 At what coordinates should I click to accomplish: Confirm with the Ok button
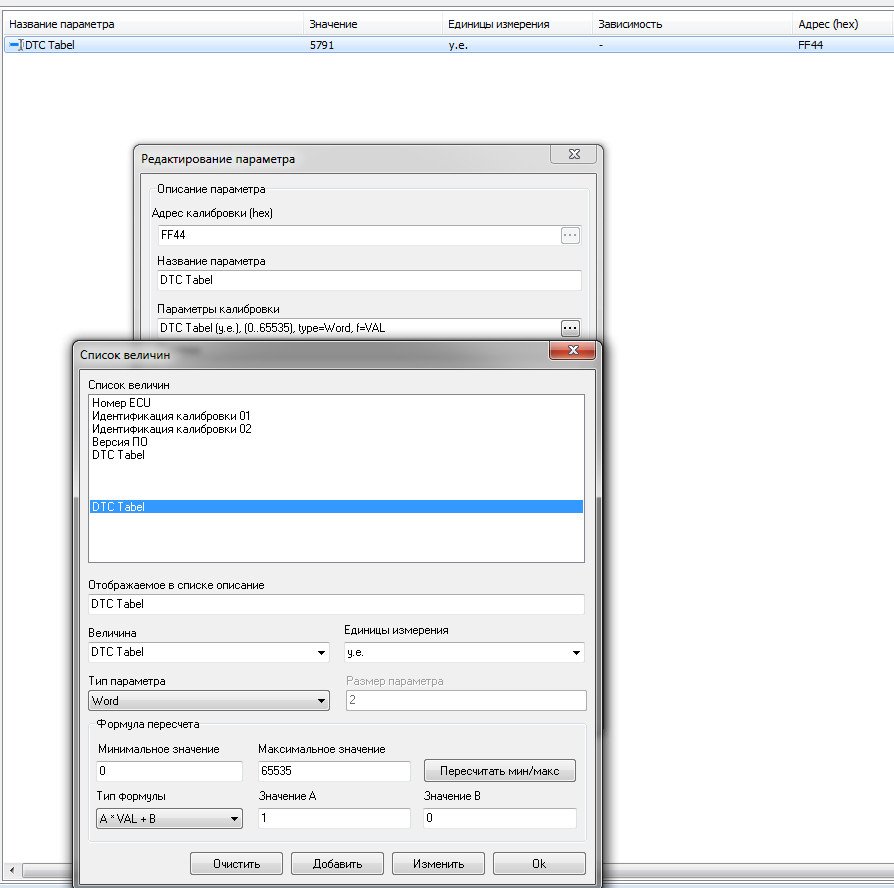[x=539, y=864]
